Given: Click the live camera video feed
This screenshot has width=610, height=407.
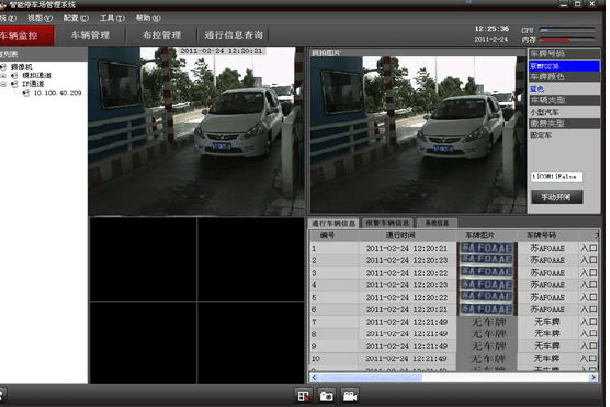Looking at the screenshot, I should [196, 131].
